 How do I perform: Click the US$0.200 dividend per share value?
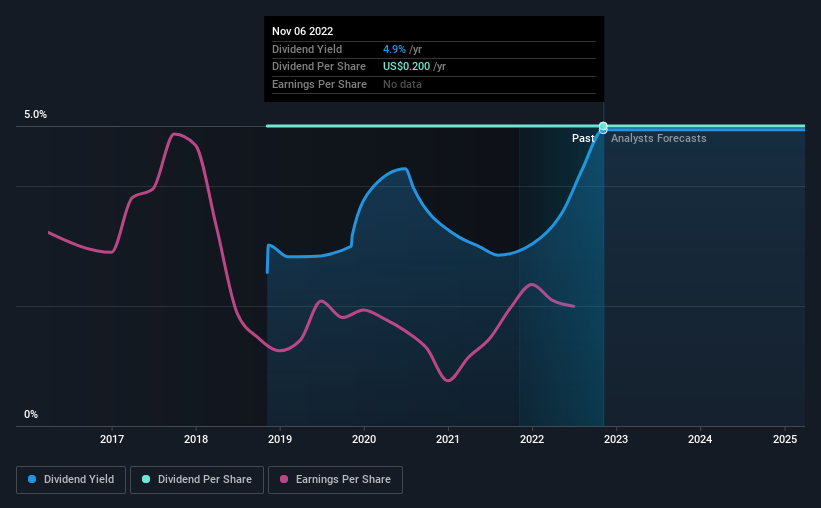click(x=406, y=67)
